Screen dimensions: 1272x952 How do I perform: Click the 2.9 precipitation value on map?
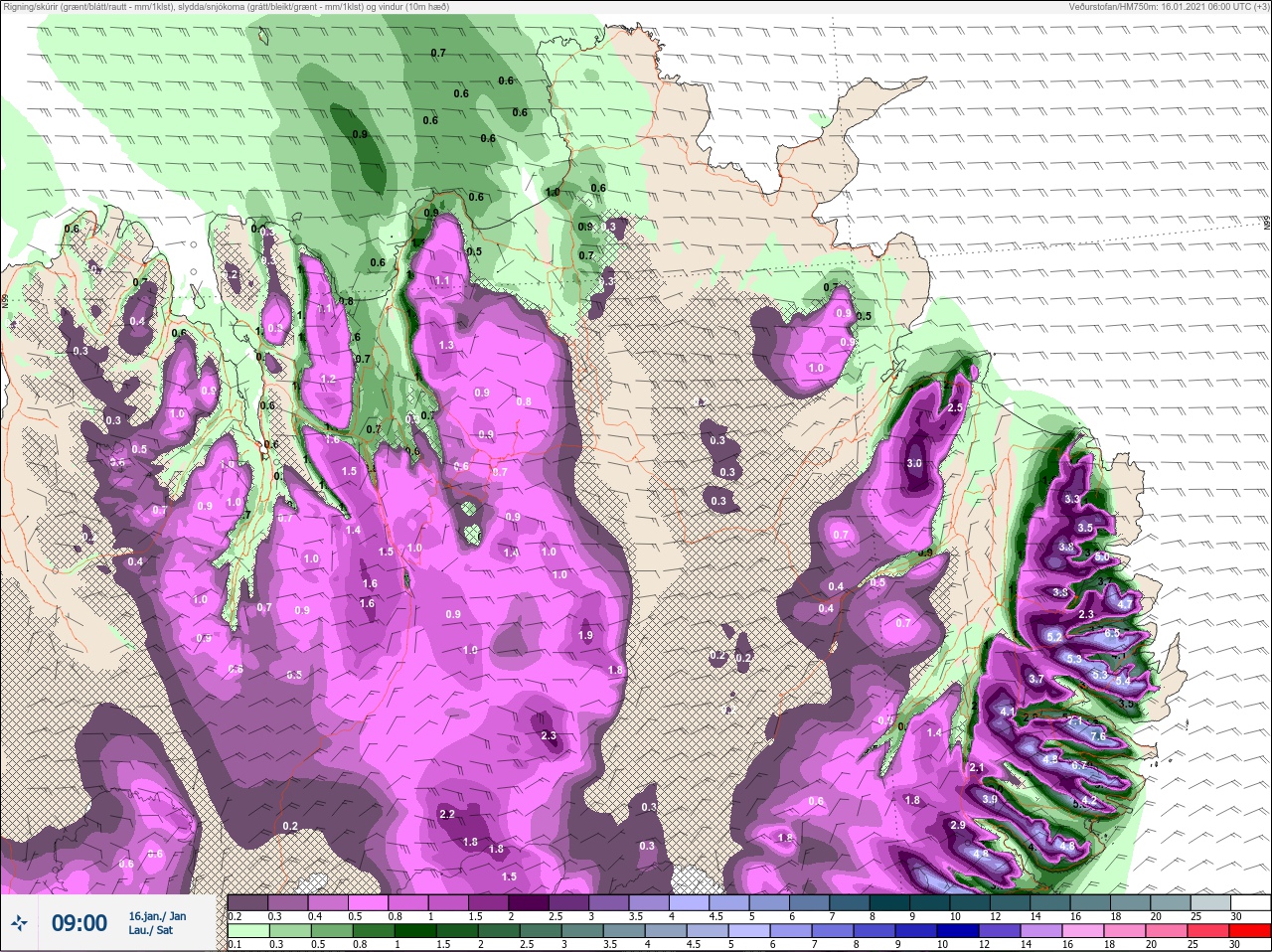(x=958, y=826)
